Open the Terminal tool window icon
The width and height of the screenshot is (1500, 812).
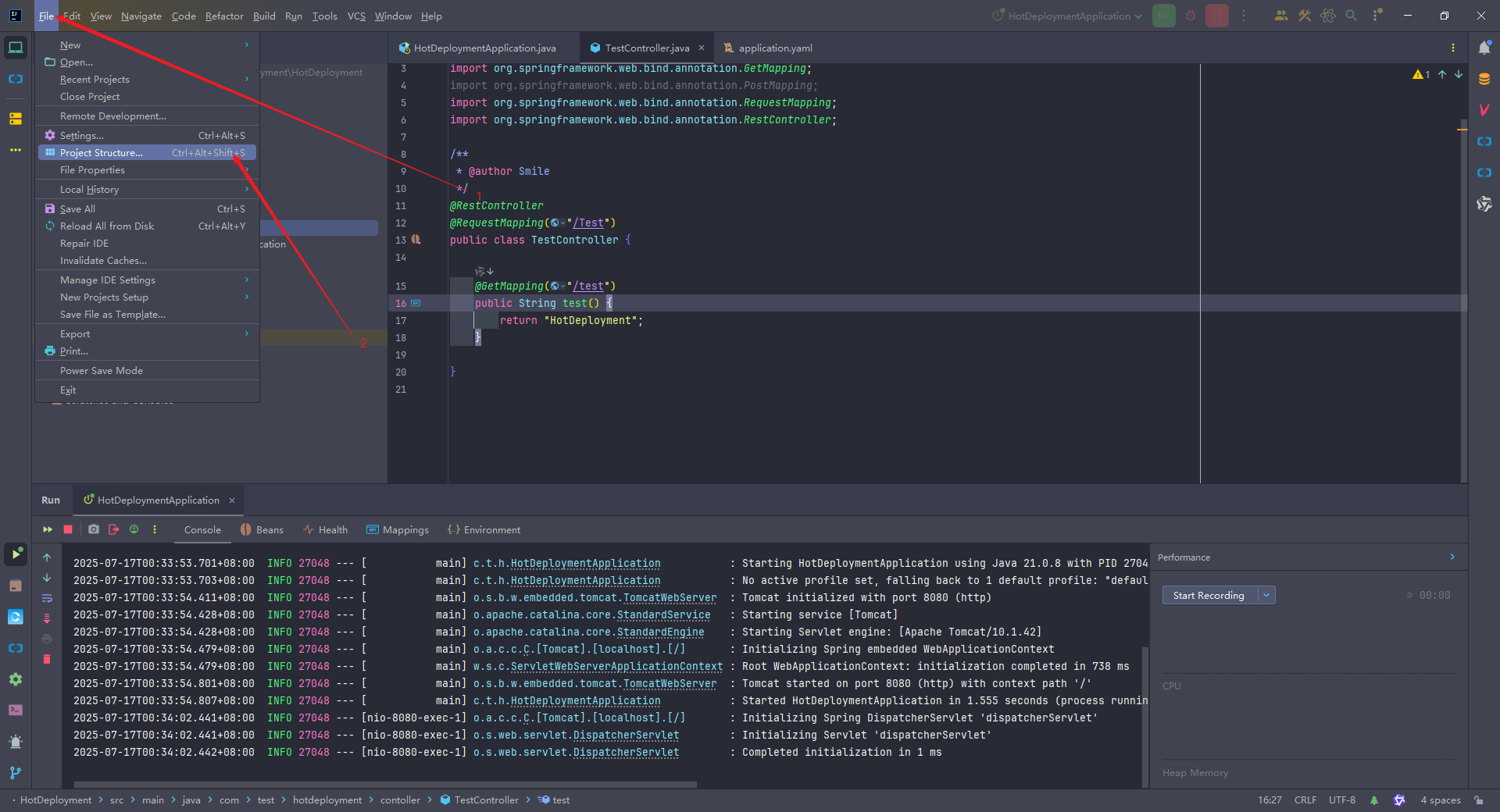tap(16, 710)
